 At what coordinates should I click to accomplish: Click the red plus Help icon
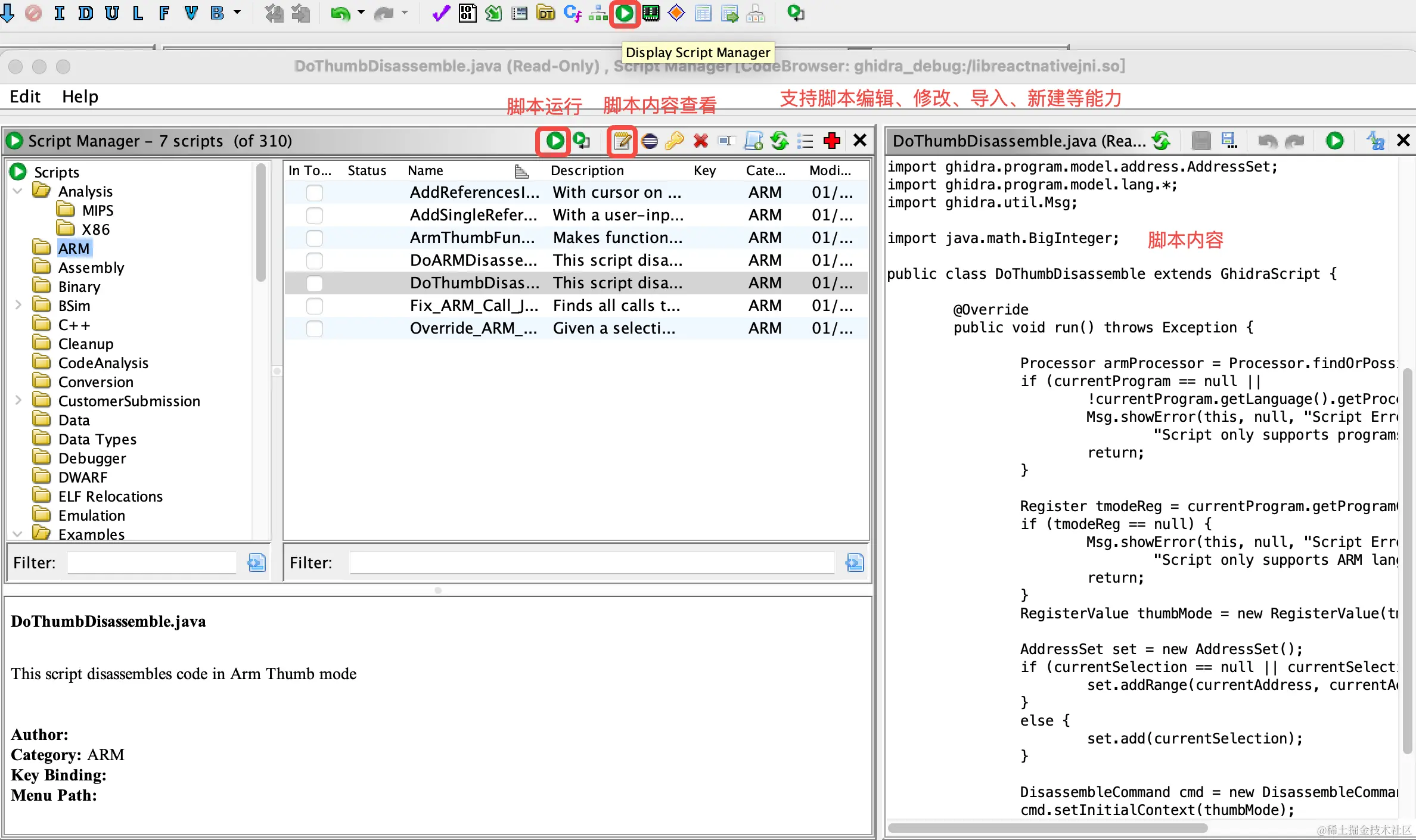pos(831,141)
